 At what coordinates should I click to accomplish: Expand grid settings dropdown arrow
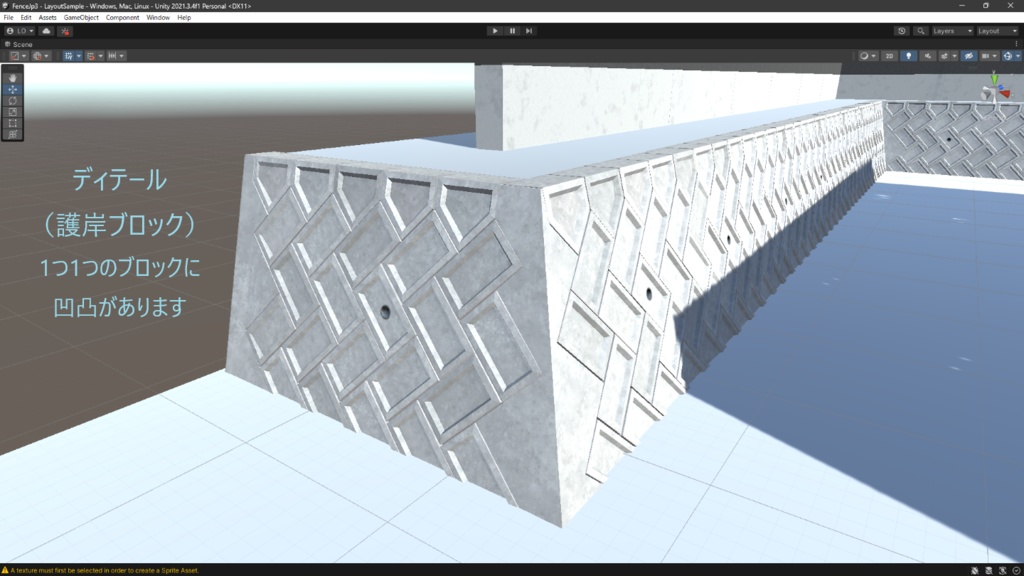pos(78,56)
